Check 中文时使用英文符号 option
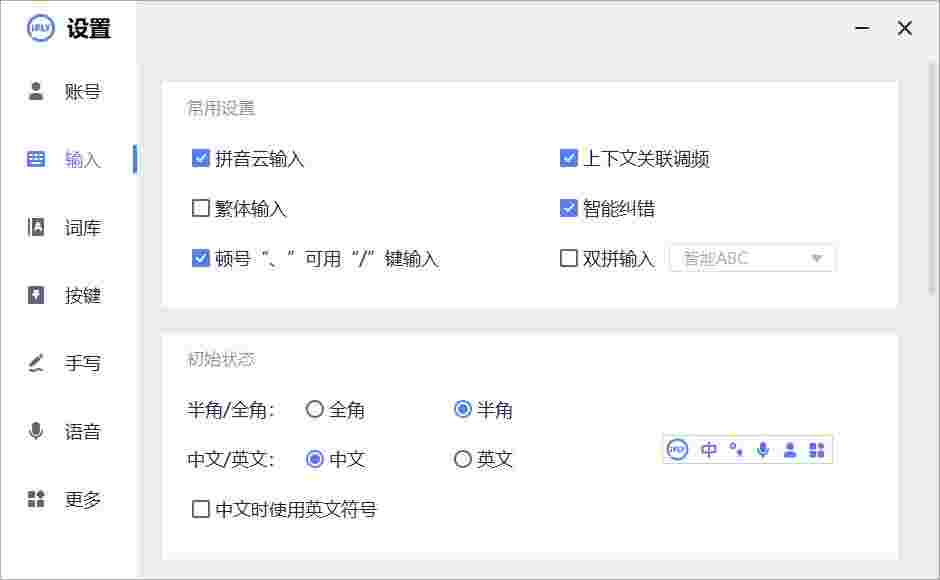The image size is (940, 580). (x=199, y=509)
